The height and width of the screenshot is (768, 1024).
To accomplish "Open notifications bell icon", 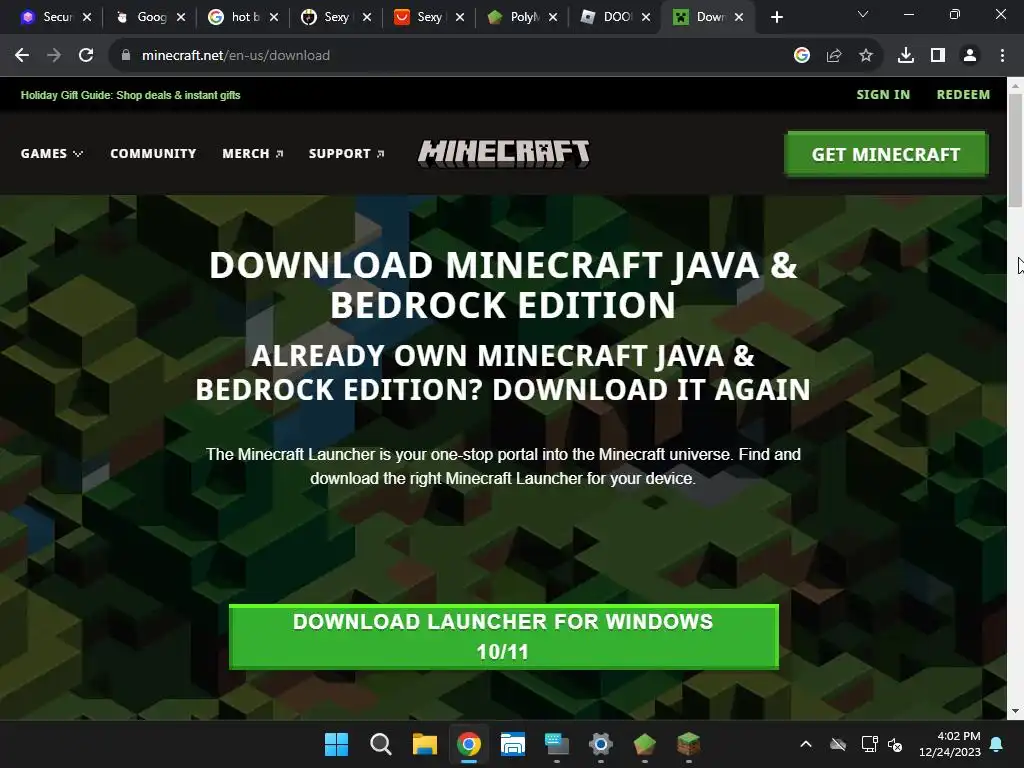I will pyautogui.click(x=997, y=744).
